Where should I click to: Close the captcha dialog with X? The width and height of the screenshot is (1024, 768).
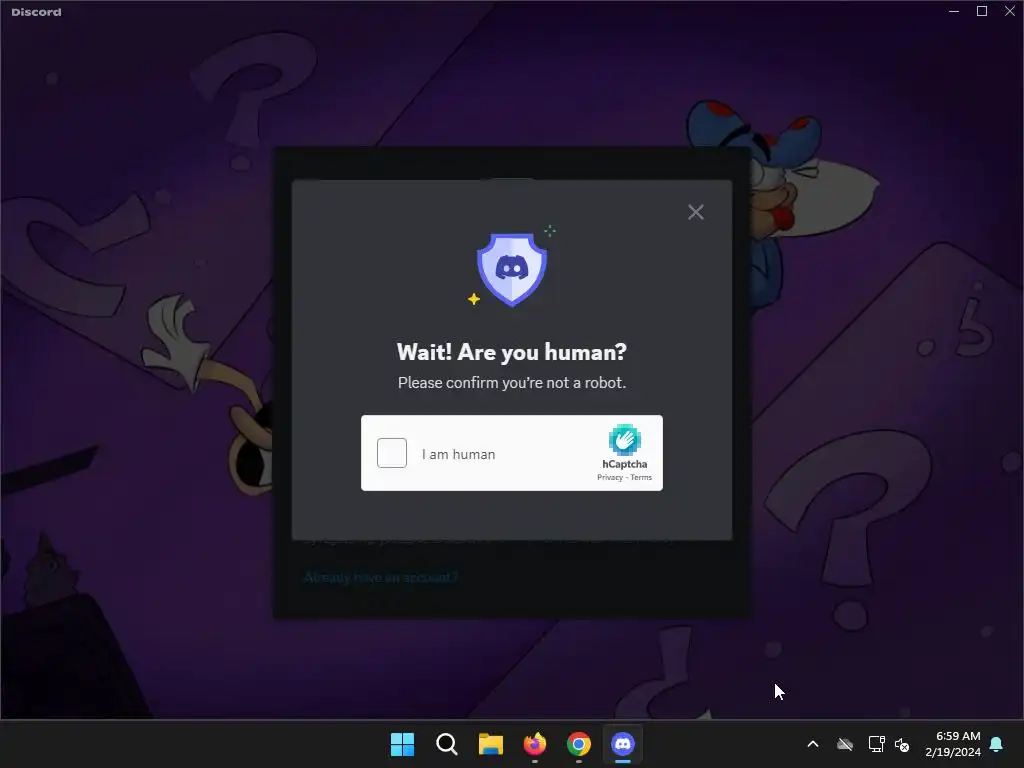pyautogui.click(x=696, y=212)
